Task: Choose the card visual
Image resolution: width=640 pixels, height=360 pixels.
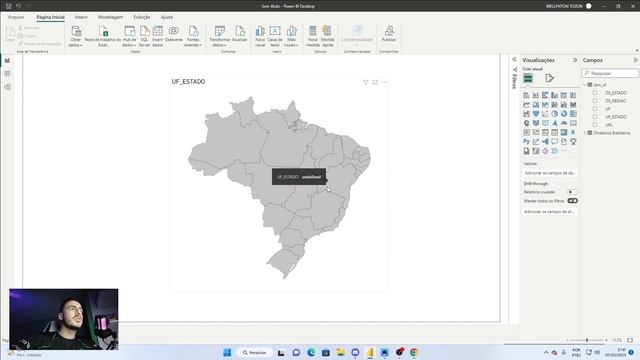Action: pos(573,123)
